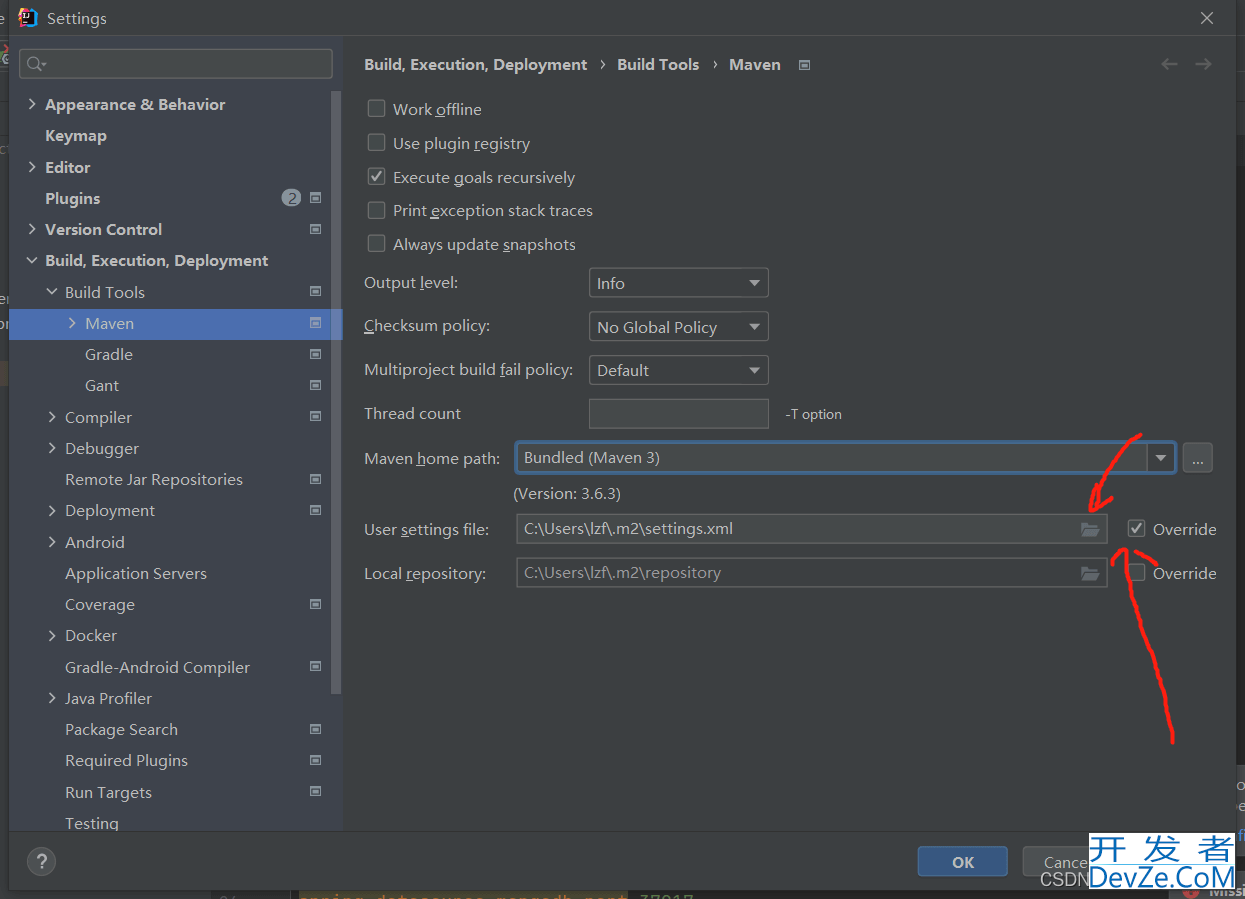Open the Checksum policy dropdown
Screen dimensions: 1245x899
(x=679, y=327)
